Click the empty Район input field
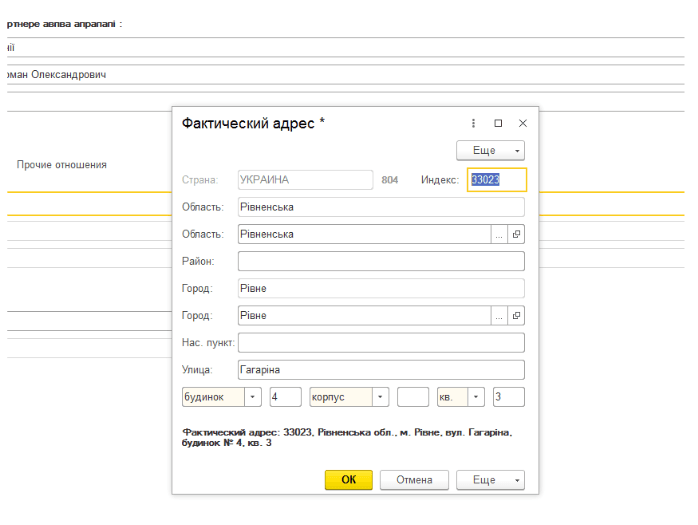The image size is (698, 525). (x=380, y=261)
